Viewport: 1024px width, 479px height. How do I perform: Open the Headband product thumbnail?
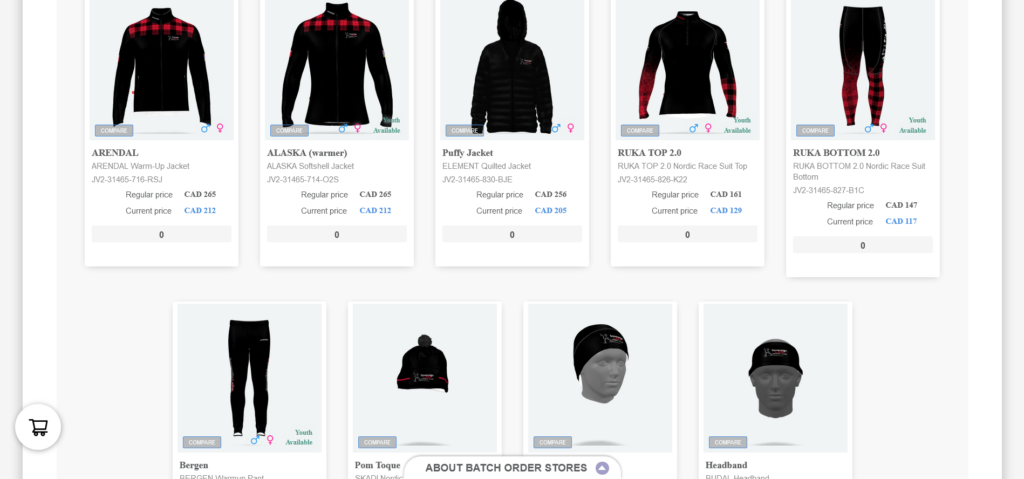coord(775,378)
